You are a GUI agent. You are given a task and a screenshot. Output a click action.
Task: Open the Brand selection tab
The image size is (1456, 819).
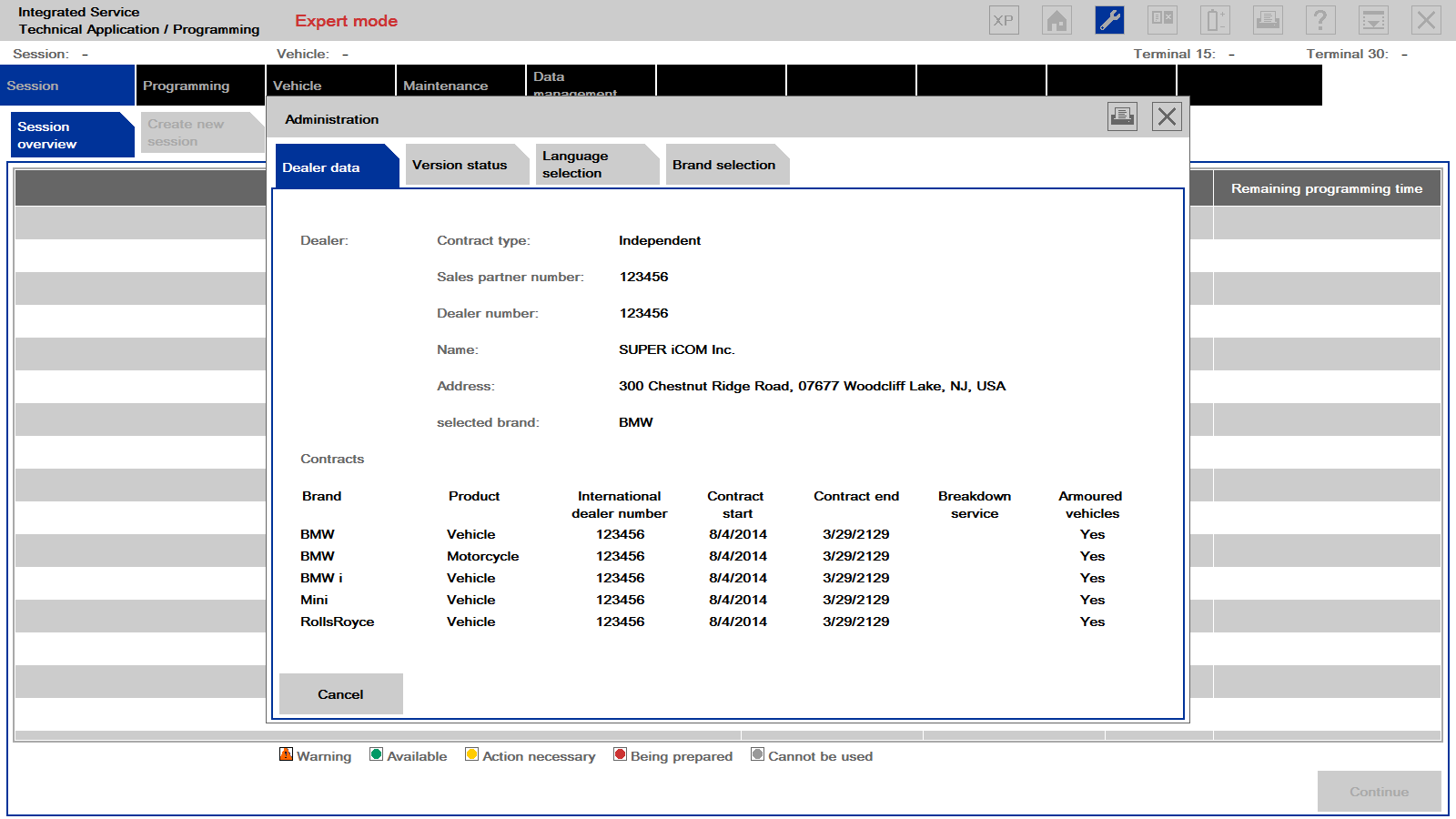point(727,165)
